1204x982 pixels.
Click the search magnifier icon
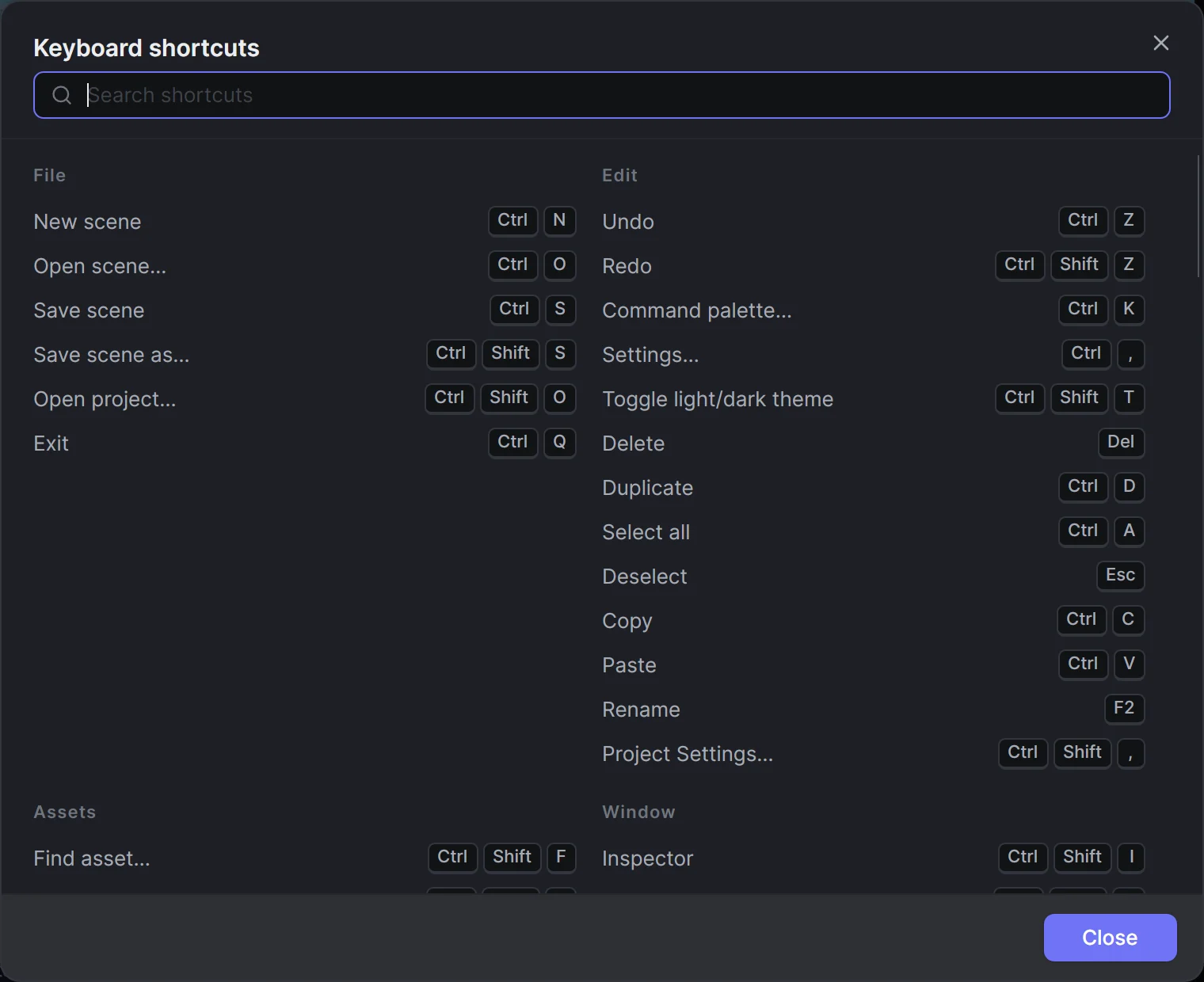pos(62,95)
